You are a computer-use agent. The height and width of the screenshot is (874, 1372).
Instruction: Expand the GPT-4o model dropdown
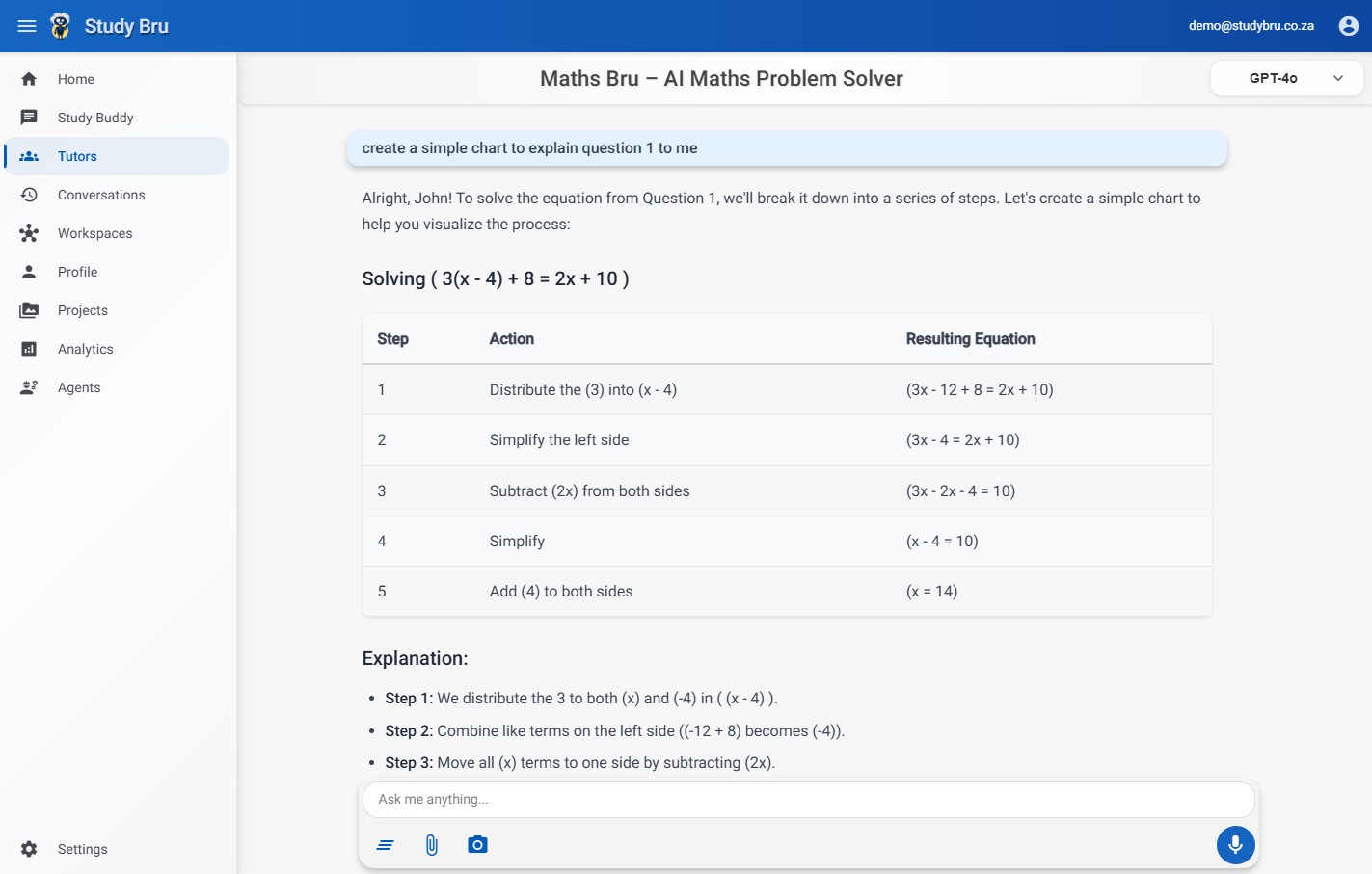[1286, 78]
